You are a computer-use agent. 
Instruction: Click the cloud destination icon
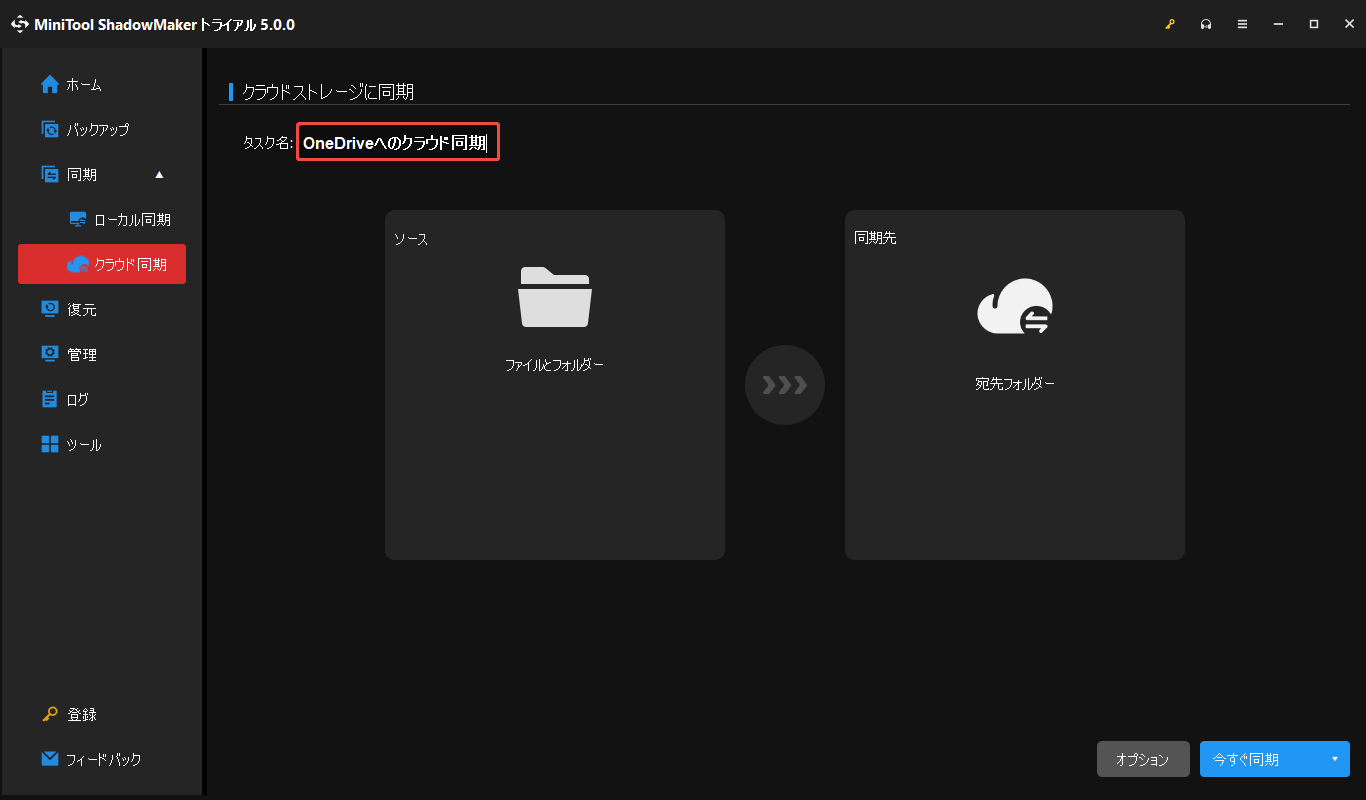click(1014, 307)
